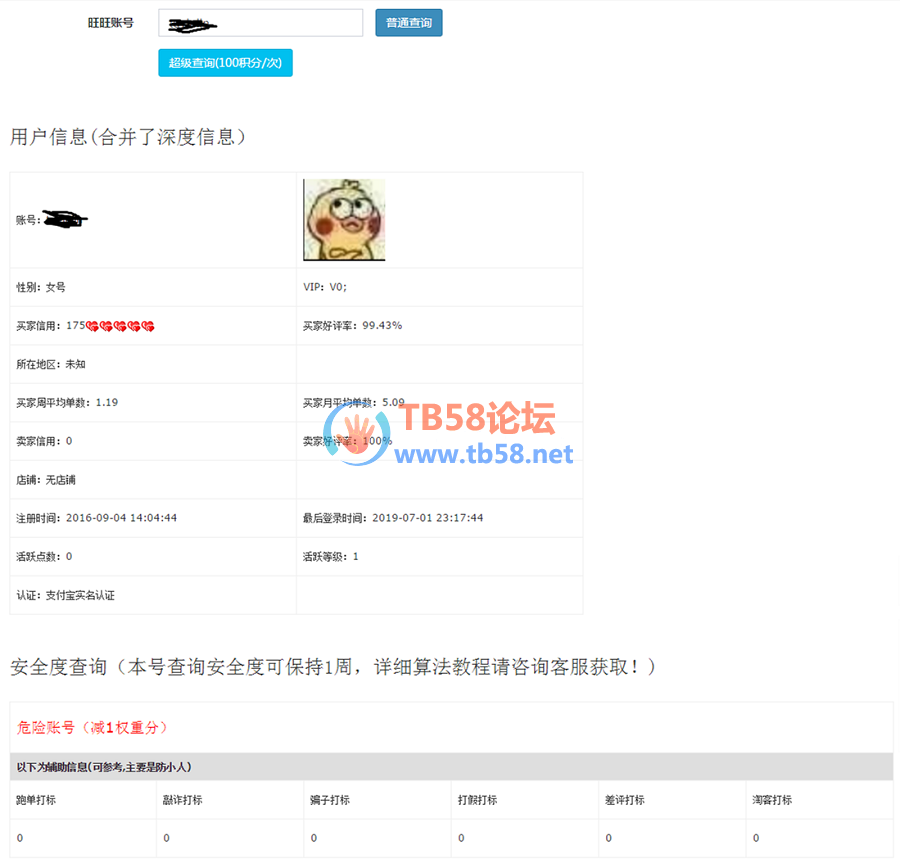
Task: Click the 淘客打标 column header
Action: (772, 800)
